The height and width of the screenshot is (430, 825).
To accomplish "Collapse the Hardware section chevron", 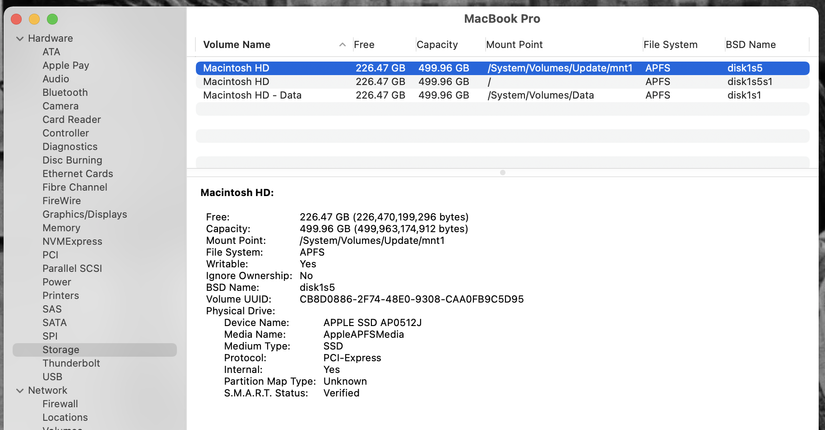I will (20, 38).
